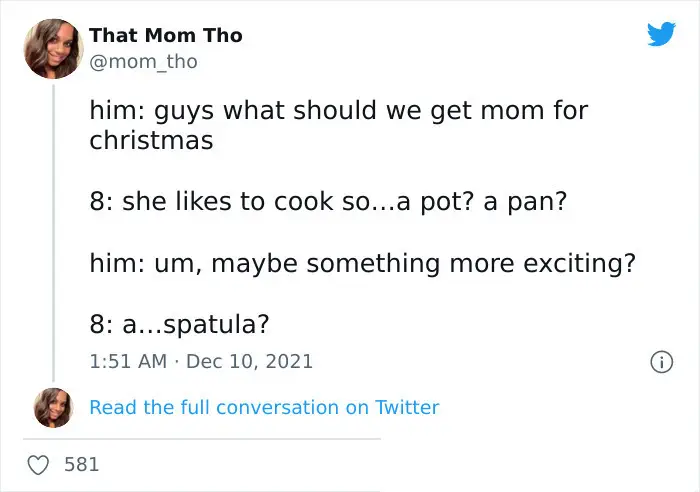The width and height of the screenshot is (700, 492).
Task: Click the vertical thread connector line
Action: pos(54,233)
